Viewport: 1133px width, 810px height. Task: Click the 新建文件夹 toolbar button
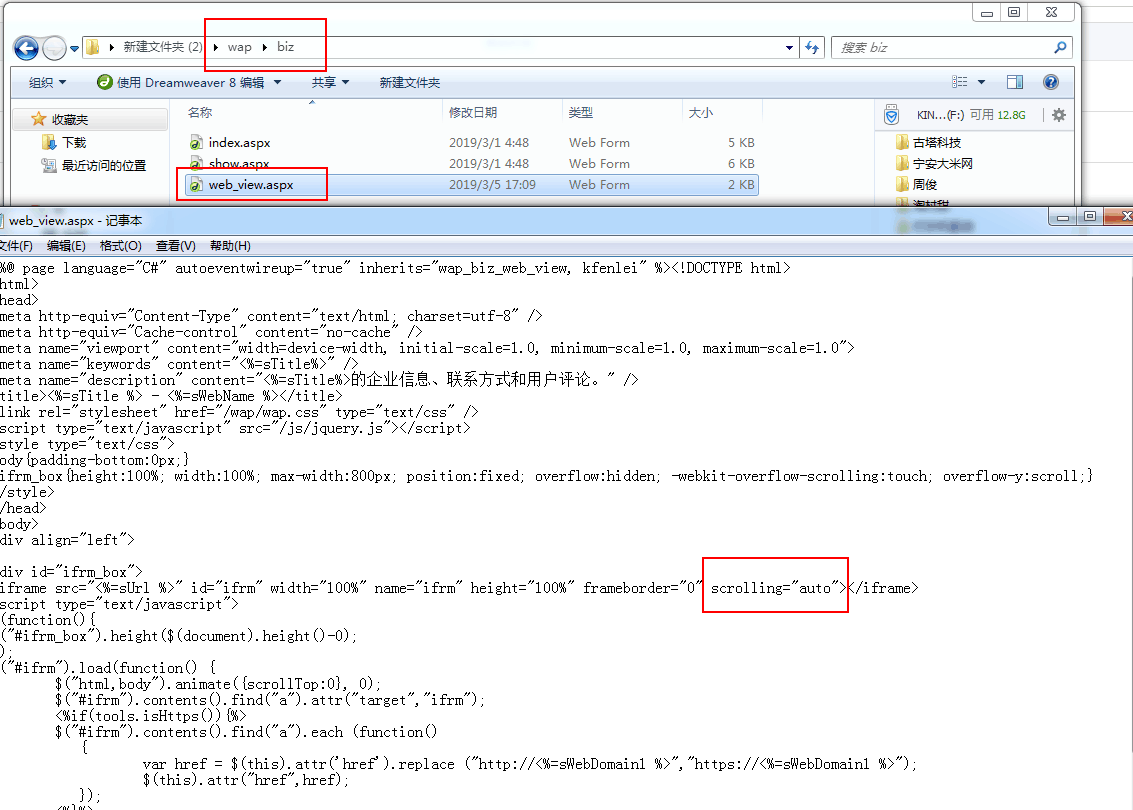point(409,82)
